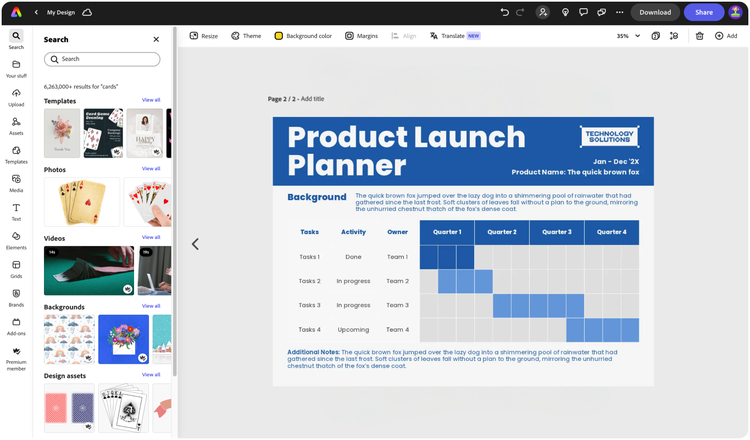
Task: Redo the last action
Action: click(x=520, y=12)
